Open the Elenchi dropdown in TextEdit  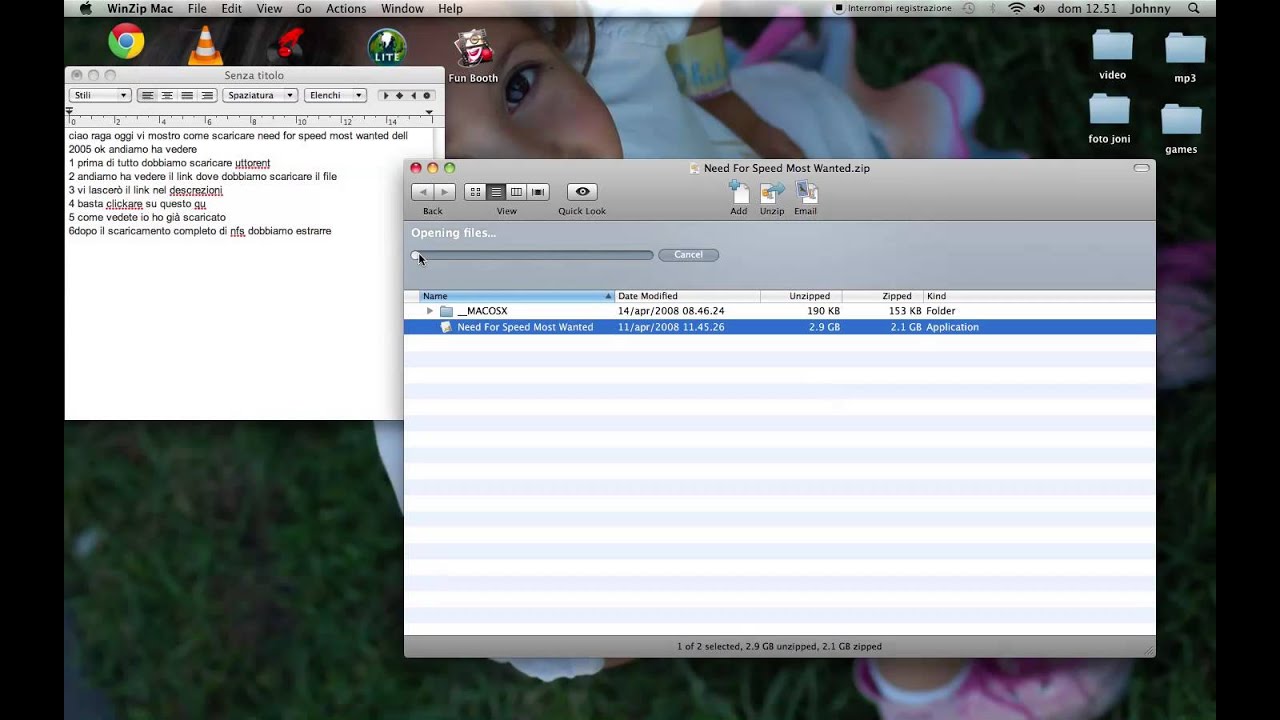tap(335, 95)
